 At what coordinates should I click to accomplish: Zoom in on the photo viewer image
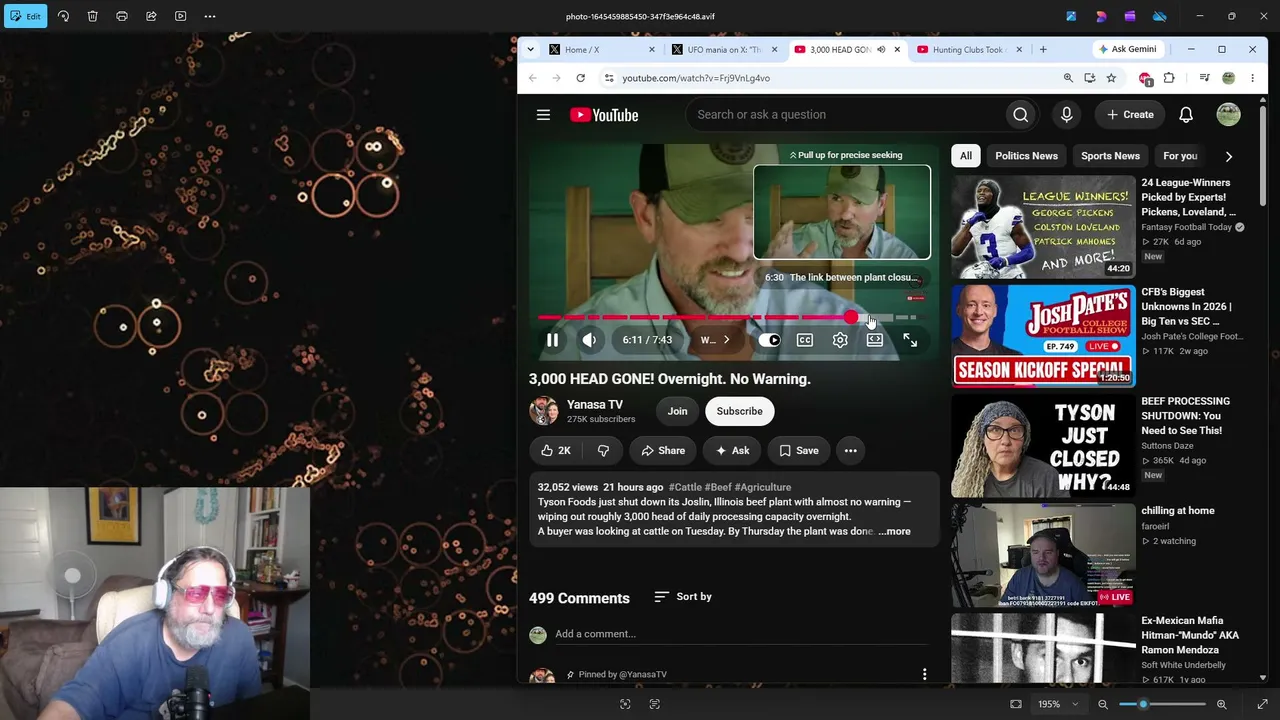tap(1221, 704)
